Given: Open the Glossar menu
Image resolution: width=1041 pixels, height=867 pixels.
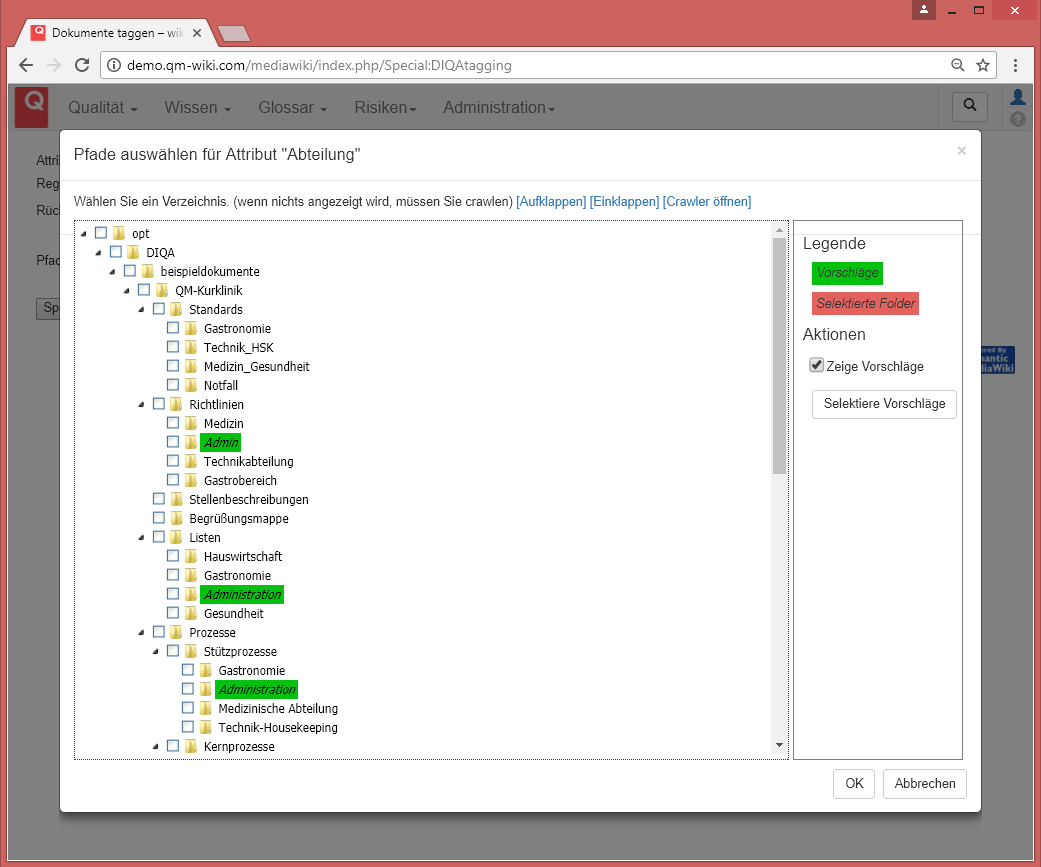Looking at the screenshot, I should click(x=293, y=107).
